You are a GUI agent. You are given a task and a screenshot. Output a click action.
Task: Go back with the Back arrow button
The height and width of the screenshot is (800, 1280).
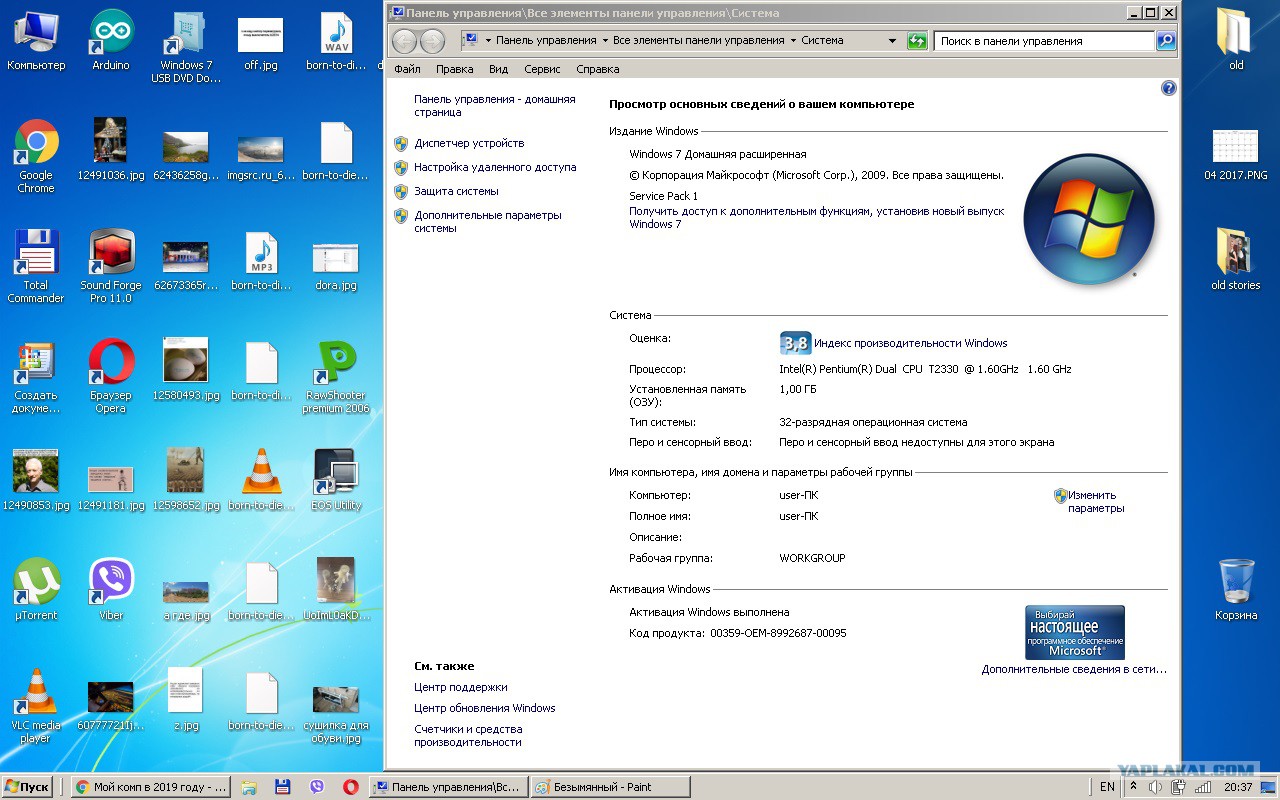coord(404,41)
